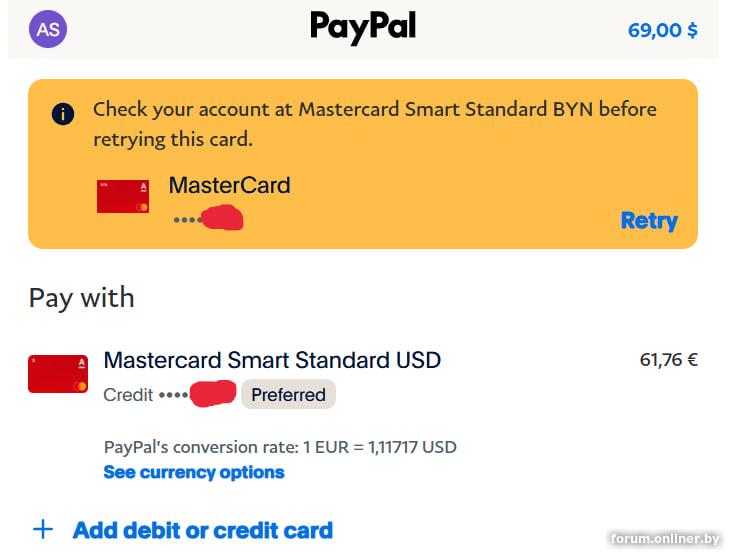Click the masked card number under MasterCard

(x=207, y=218)
